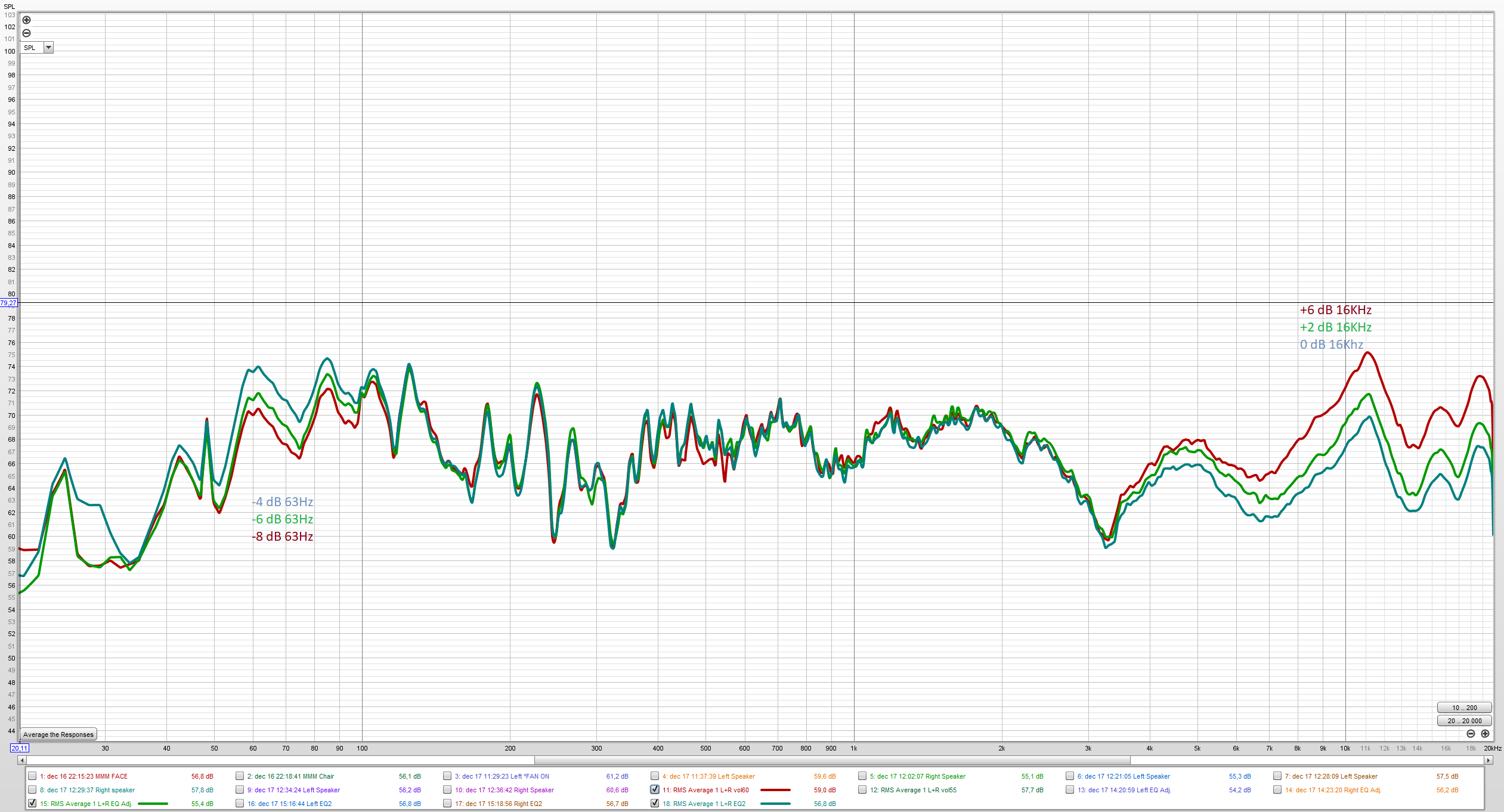Zoom in horizontally with the bottom-right plus icon

(x=1485, y=734)
